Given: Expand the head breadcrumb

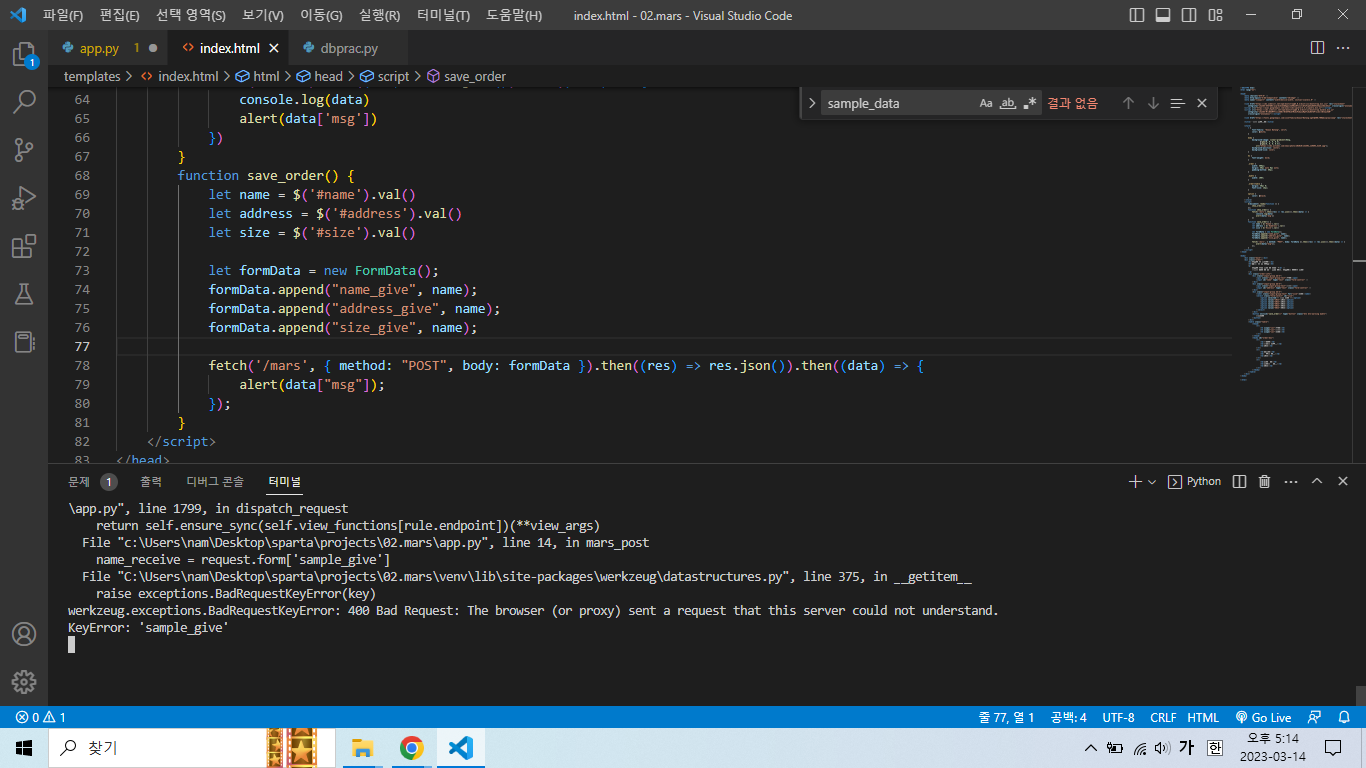Looking at the screenshot, I should [319, 76].
